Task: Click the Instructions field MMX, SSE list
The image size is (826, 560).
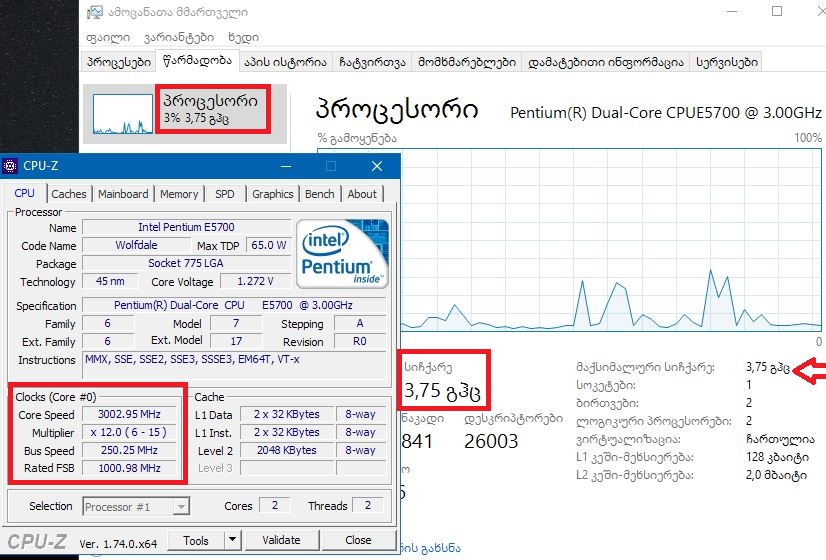Action: [x=234, y=365]
